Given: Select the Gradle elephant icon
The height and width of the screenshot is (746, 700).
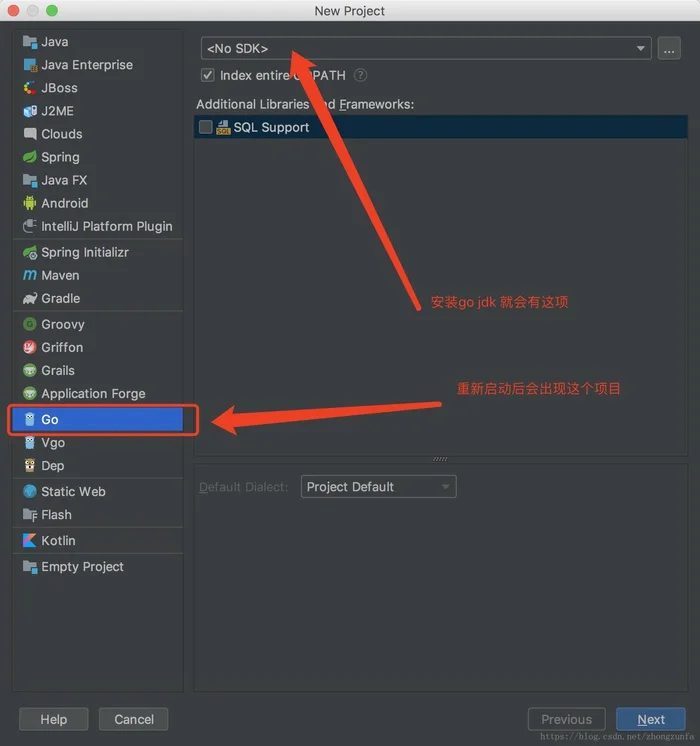Looking at the screenshot, I should (30, 298).
